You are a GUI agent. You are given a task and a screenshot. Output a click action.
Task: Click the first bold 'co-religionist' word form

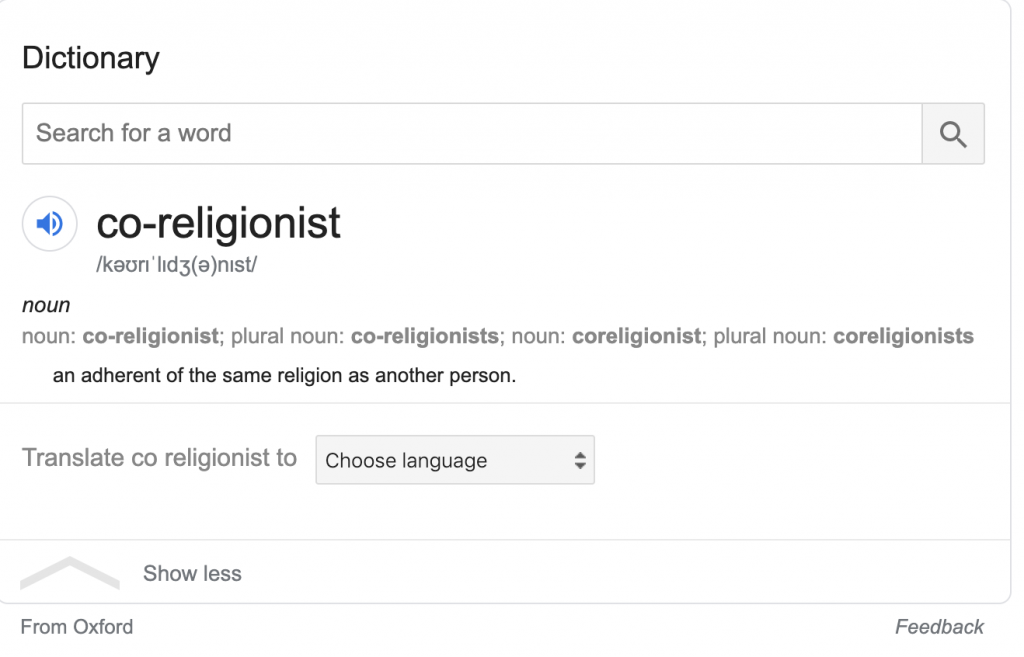150,337
